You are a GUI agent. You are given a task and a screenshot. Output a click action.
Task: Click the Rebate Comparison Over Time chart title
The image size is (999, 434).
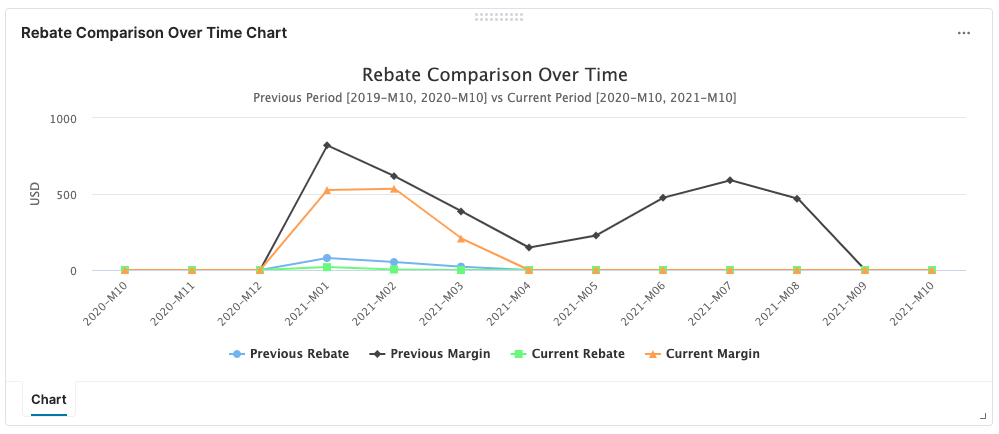point(495,75)
